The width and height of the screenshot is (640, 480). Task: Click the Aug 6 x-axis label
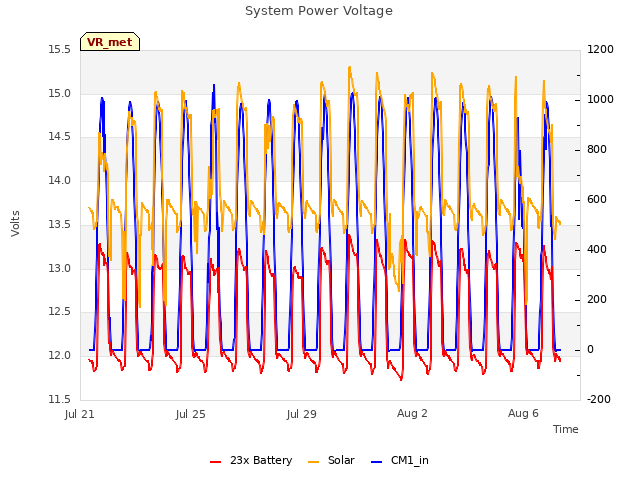pos(523,413)
